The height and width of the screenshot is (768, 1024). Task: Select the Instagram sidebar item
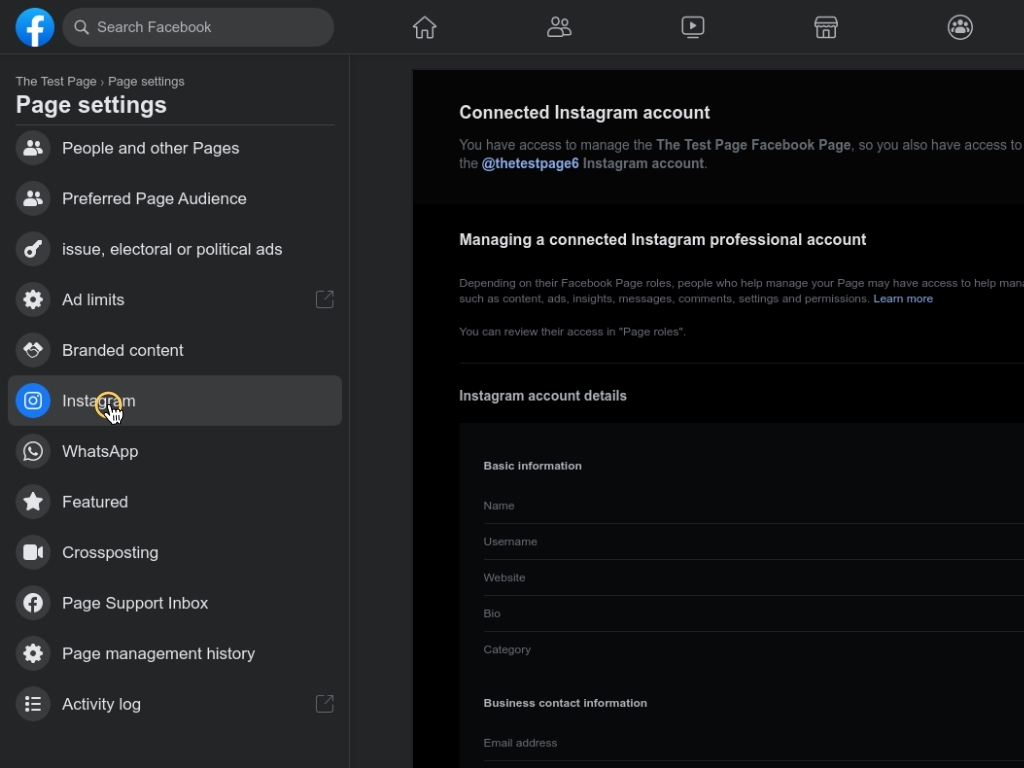175,401
